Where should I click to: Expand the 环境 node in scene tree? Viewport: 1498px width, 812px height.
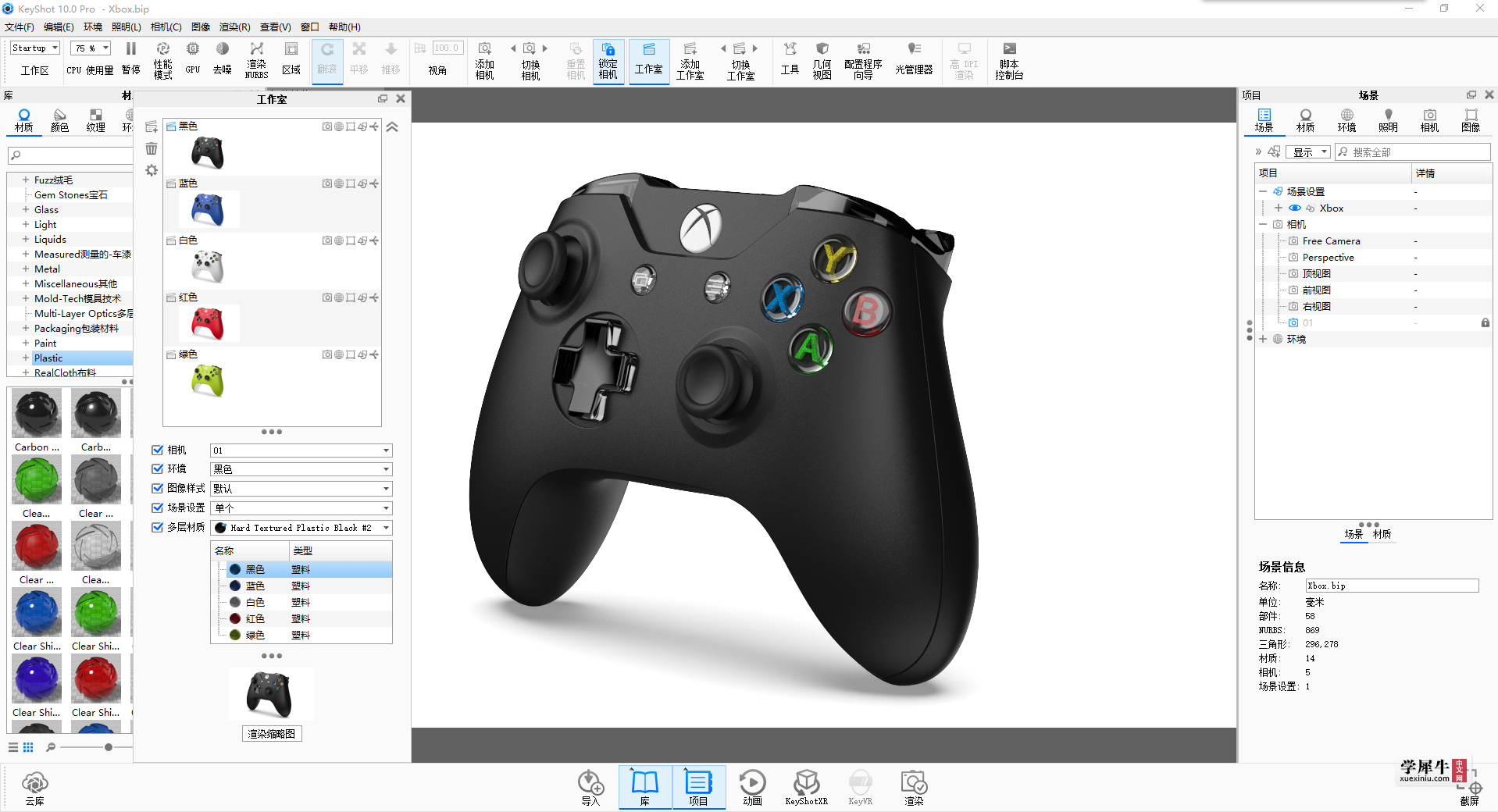coord(1263,339)
